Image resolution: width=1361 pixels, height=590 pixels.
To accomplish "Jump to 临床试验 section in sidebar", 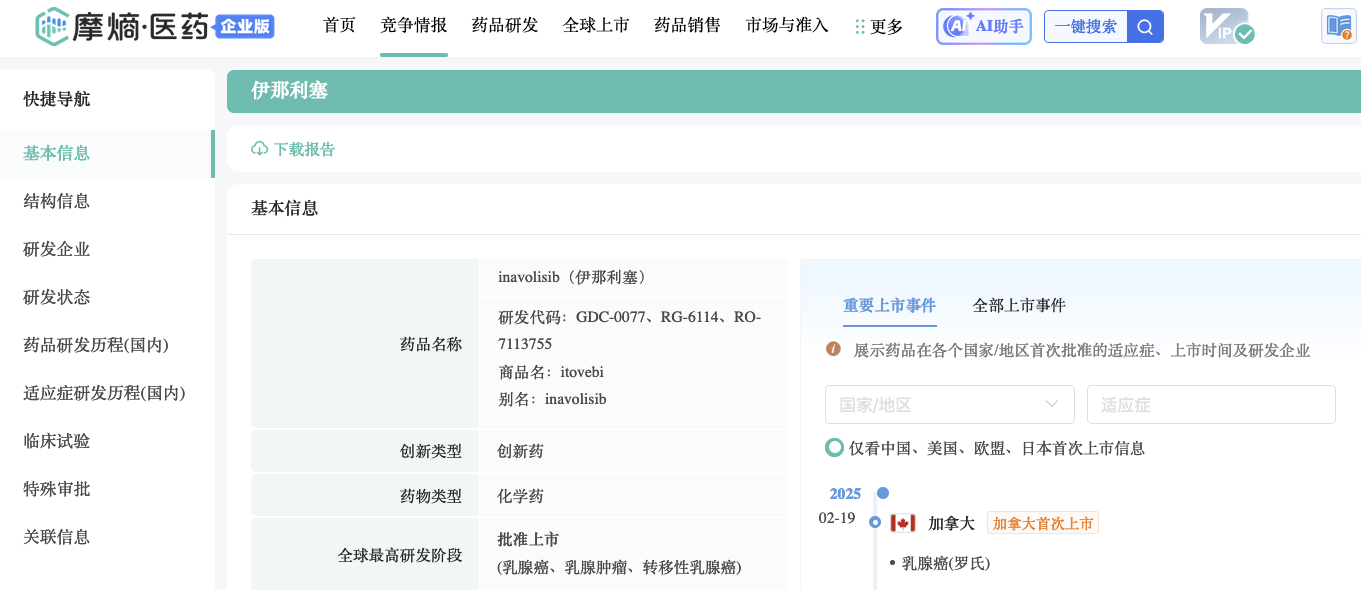I will tap(57, 441).
